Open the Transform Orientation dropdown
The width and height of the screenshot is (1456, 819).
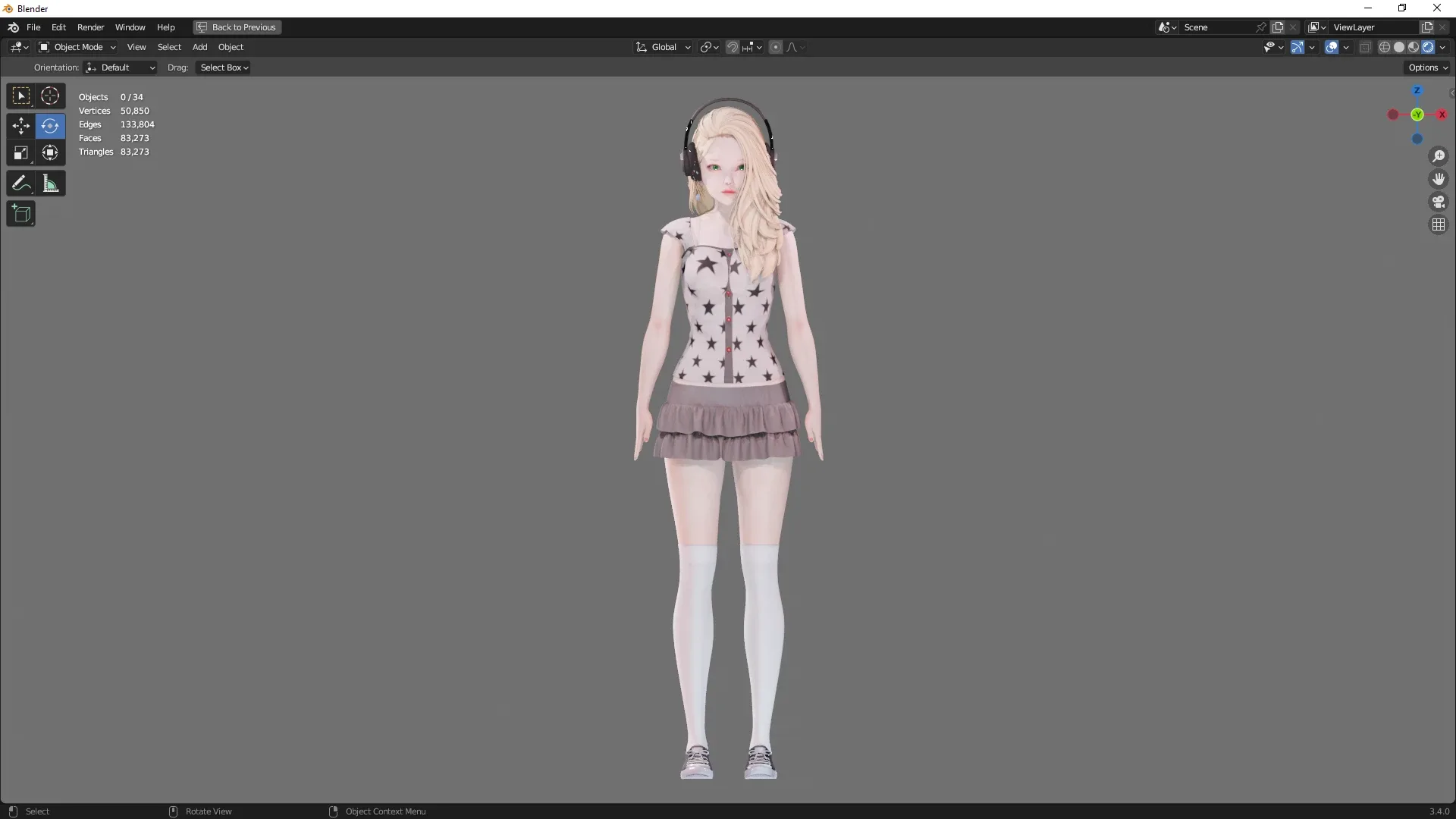pos(663,47)
